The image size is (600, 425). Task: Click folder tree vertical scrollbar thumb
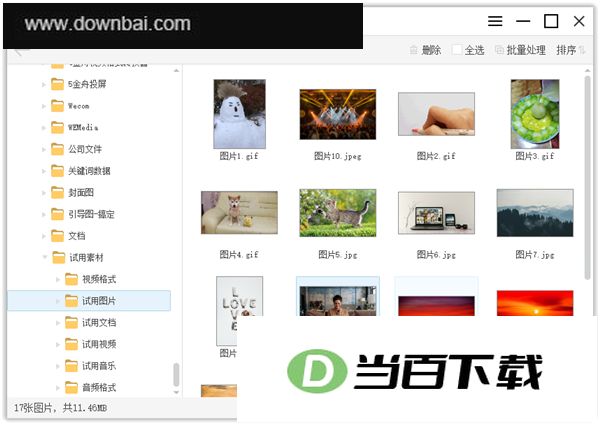176,375
